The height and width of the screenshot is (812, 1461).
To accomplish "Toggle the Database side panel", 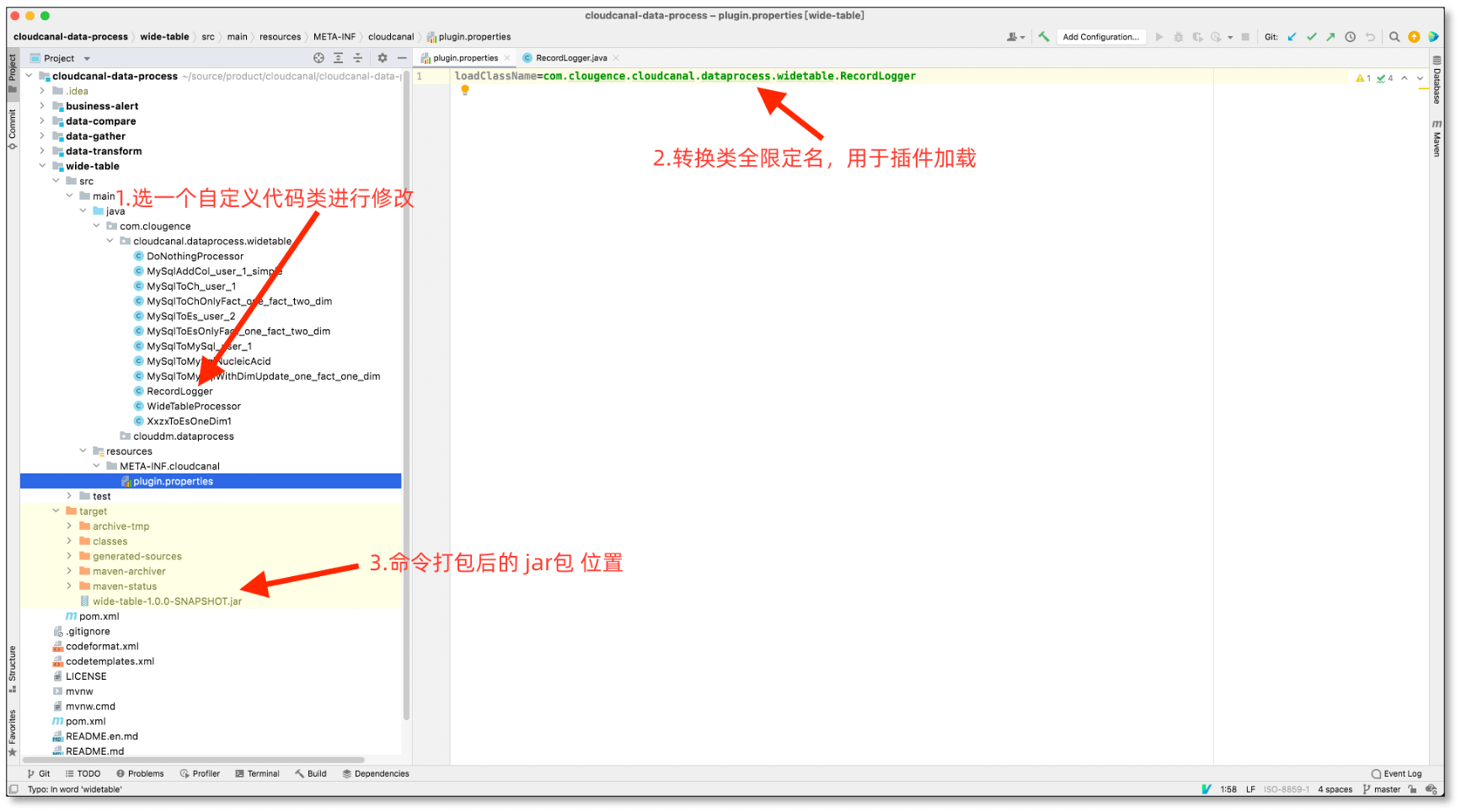I will click(x=1437, y=81).
